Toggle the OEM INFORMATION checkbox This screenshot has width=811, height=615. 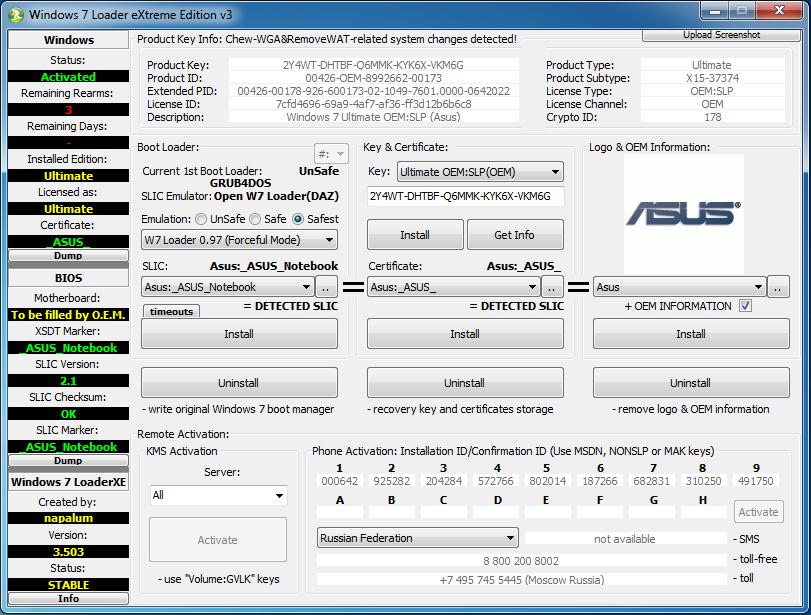point(745,306)
